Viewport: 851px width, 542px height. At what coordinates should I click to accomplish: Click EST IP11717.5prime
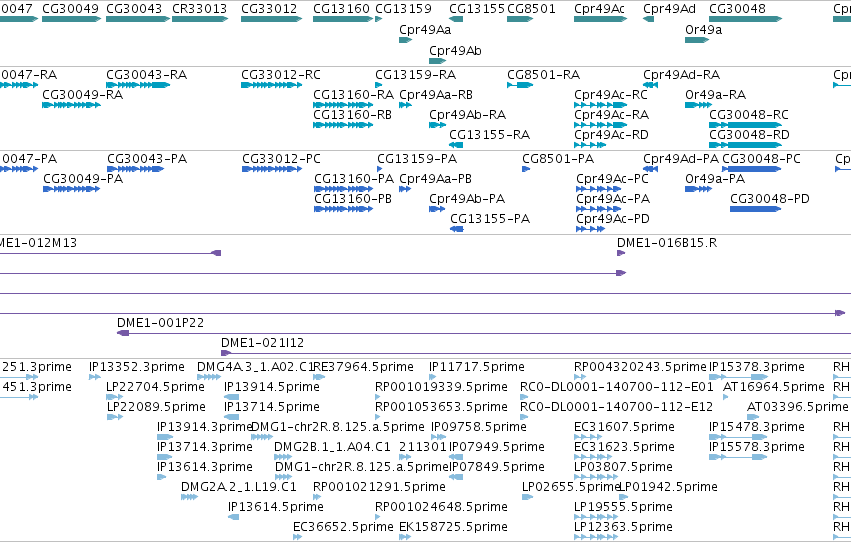point(433,377)
